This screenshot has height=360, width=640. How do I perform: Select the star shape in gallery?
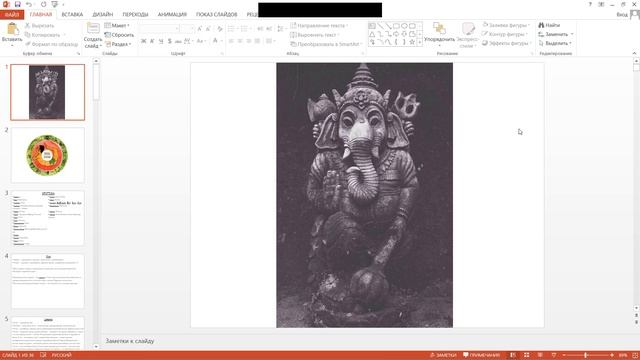[412, 42]
